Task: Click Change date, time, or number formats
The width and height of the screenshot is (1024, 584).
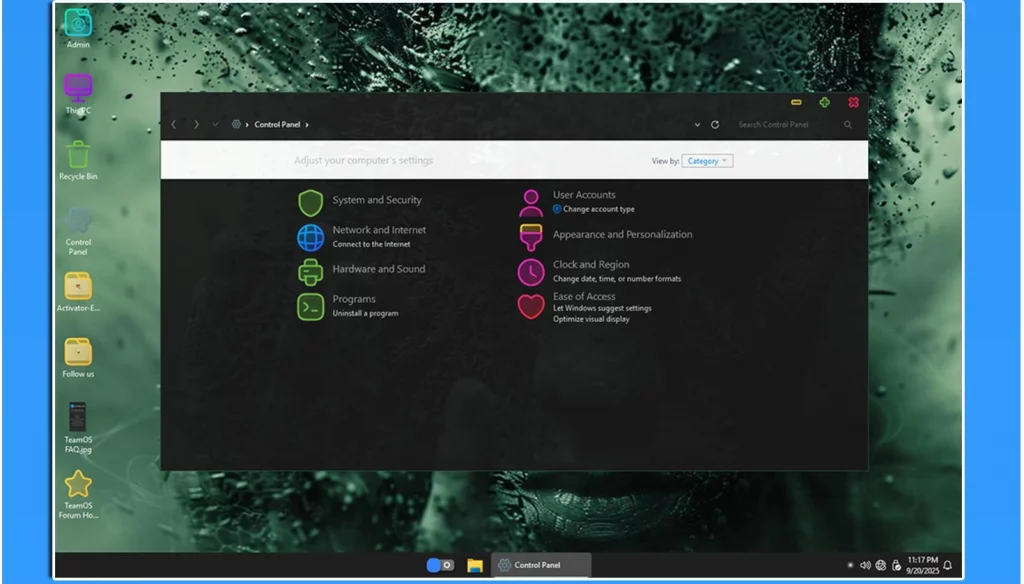Action: coord(616,279)
